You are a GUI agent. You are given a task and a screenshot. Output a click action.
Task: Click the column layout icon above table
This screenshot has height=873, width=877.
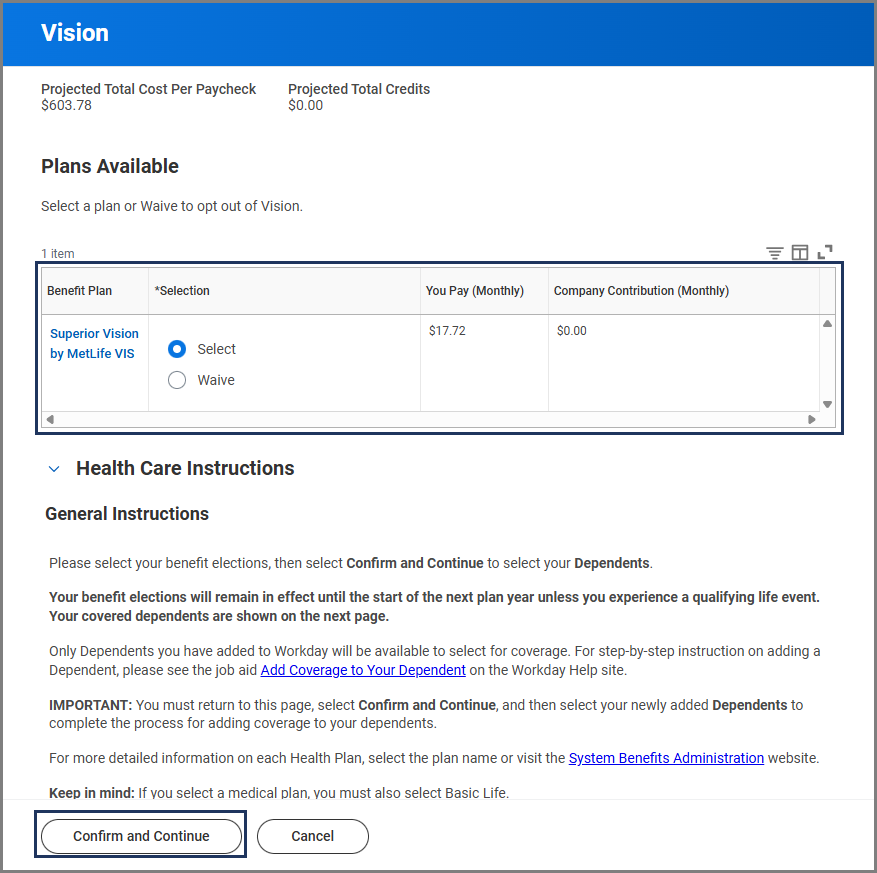pyautogui.click(x=800, y=253)
